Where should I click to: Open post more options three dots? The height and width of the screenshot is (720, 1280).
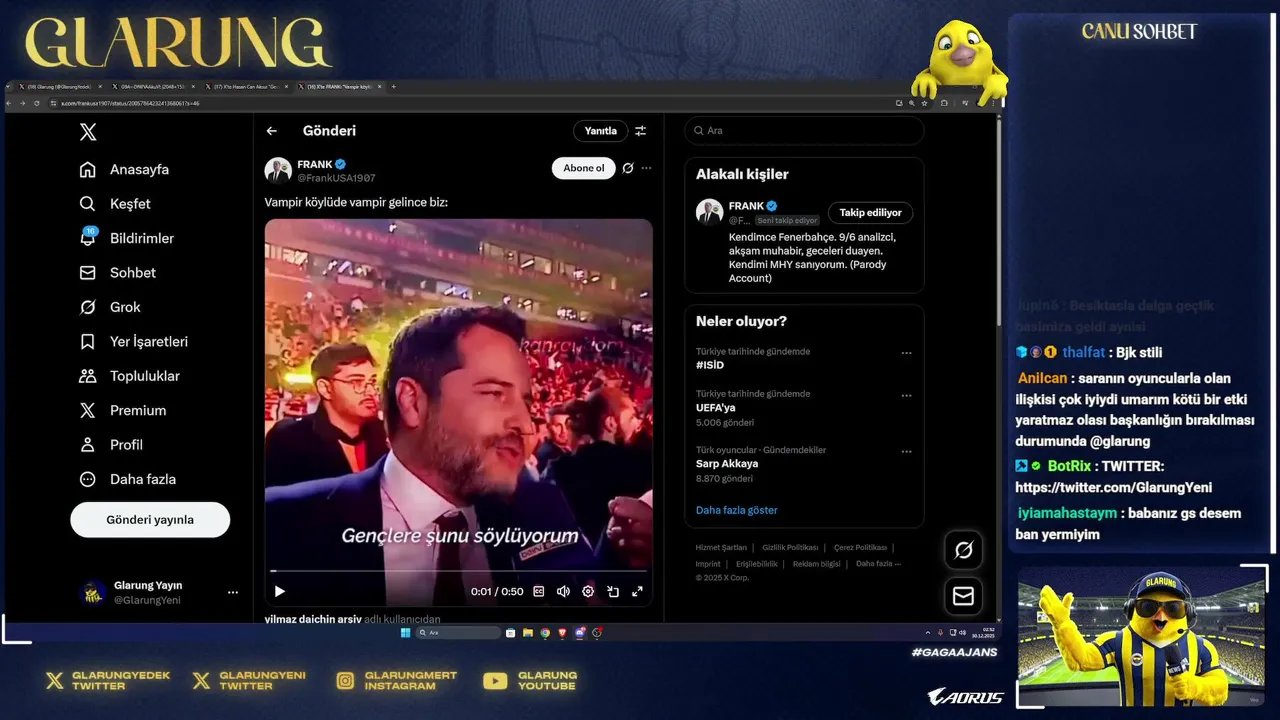(x=646, y=168)
